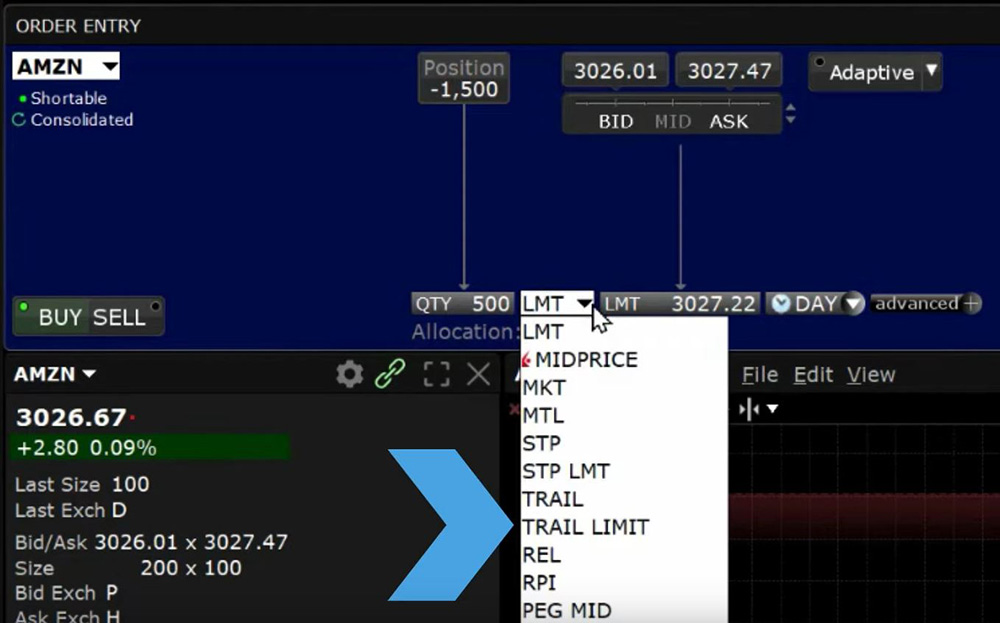Open the settings gear on the AMZN quote panel
Screen dimensions: 1000x623
click(x=348, y=374)
